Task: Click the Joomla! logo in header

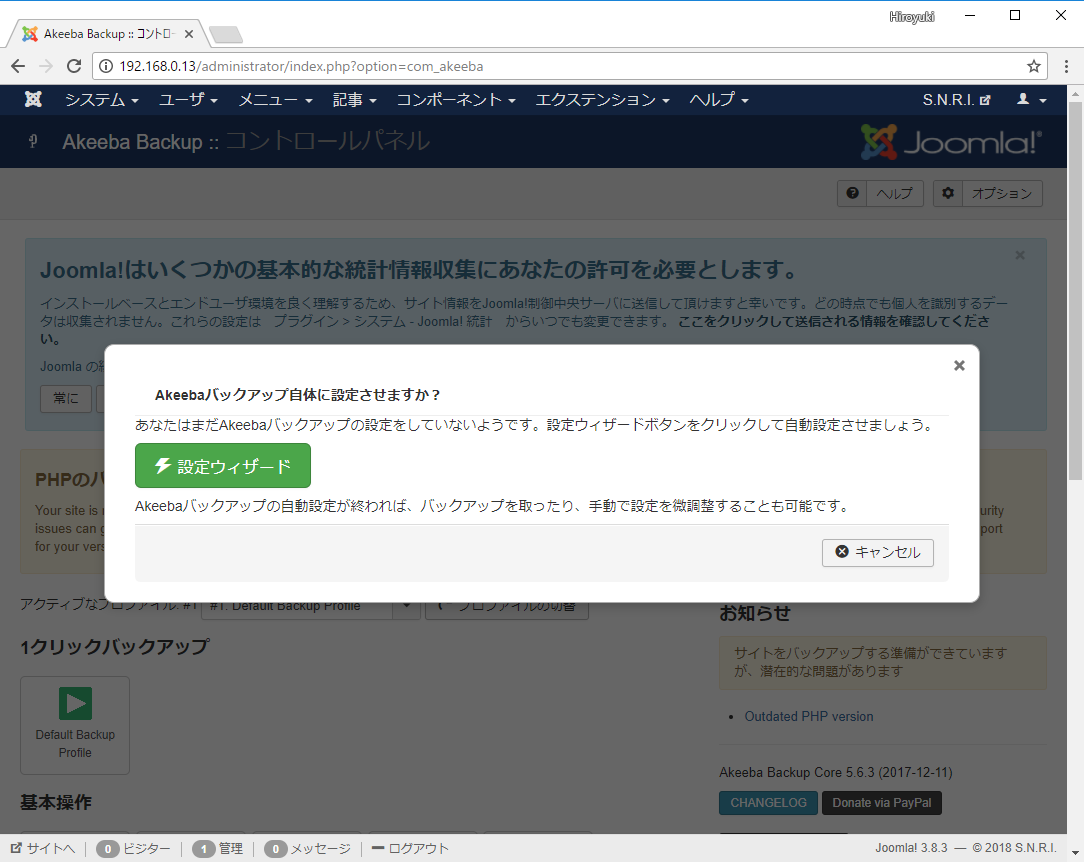Action: [951, 142]
